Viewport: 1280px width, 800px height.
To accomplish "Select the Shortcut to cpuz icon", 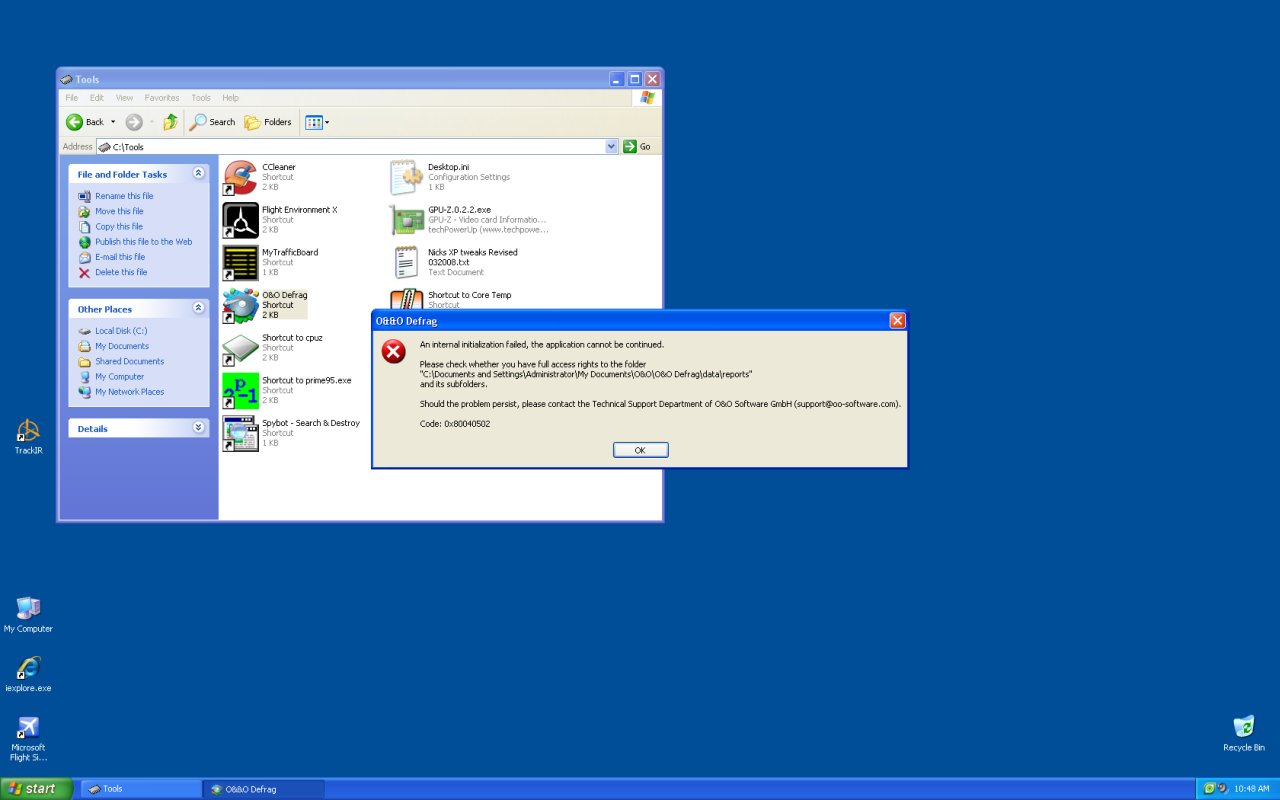I will [x=240, y=348].
